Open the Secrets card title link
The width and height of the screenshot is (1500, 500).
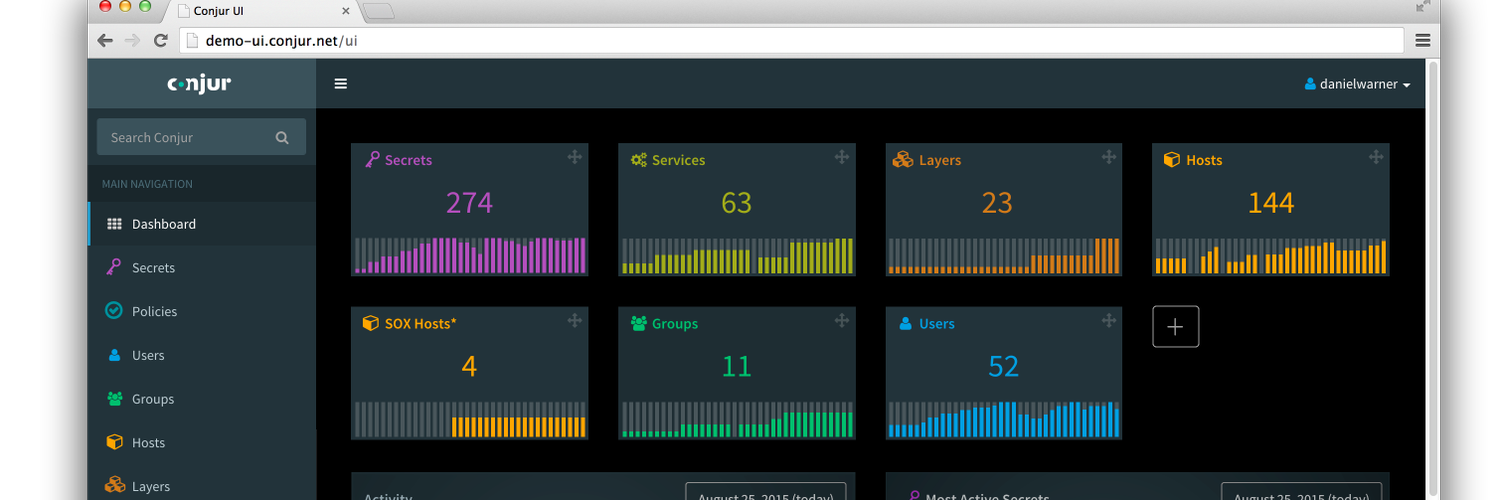[408, 160]
